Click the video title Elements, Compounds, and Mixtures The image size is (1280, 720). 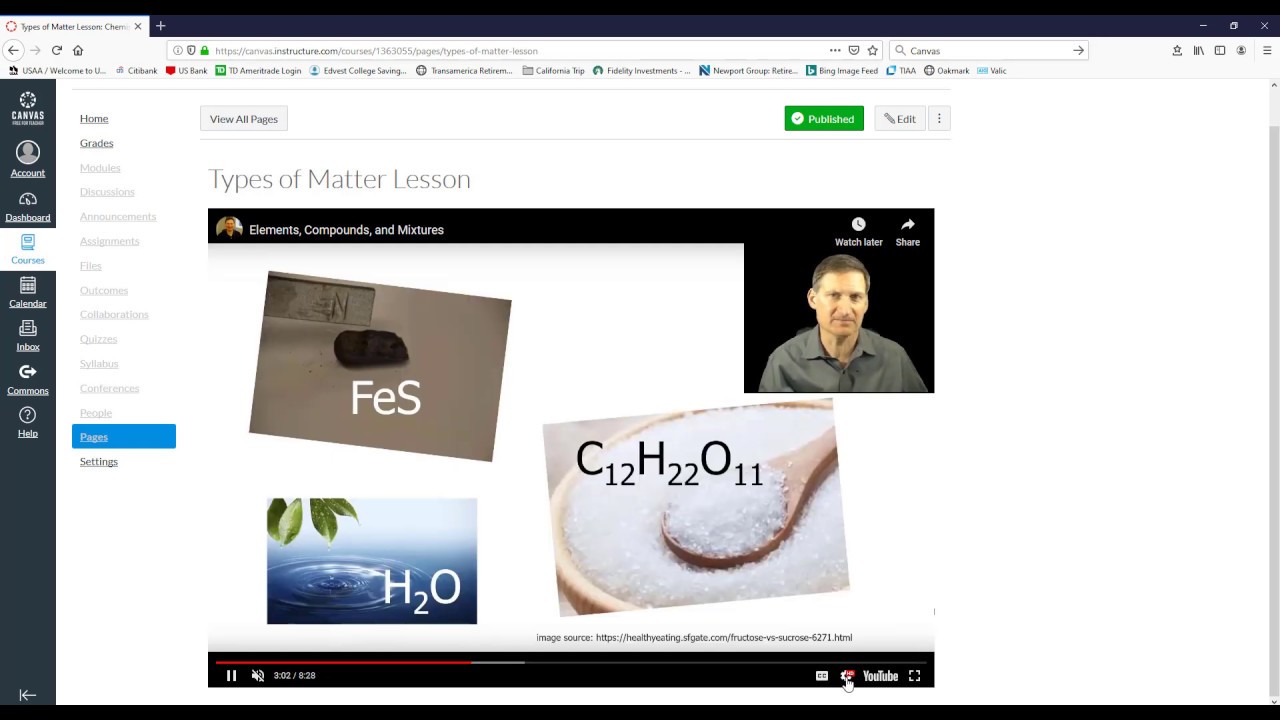coord(346,230)
